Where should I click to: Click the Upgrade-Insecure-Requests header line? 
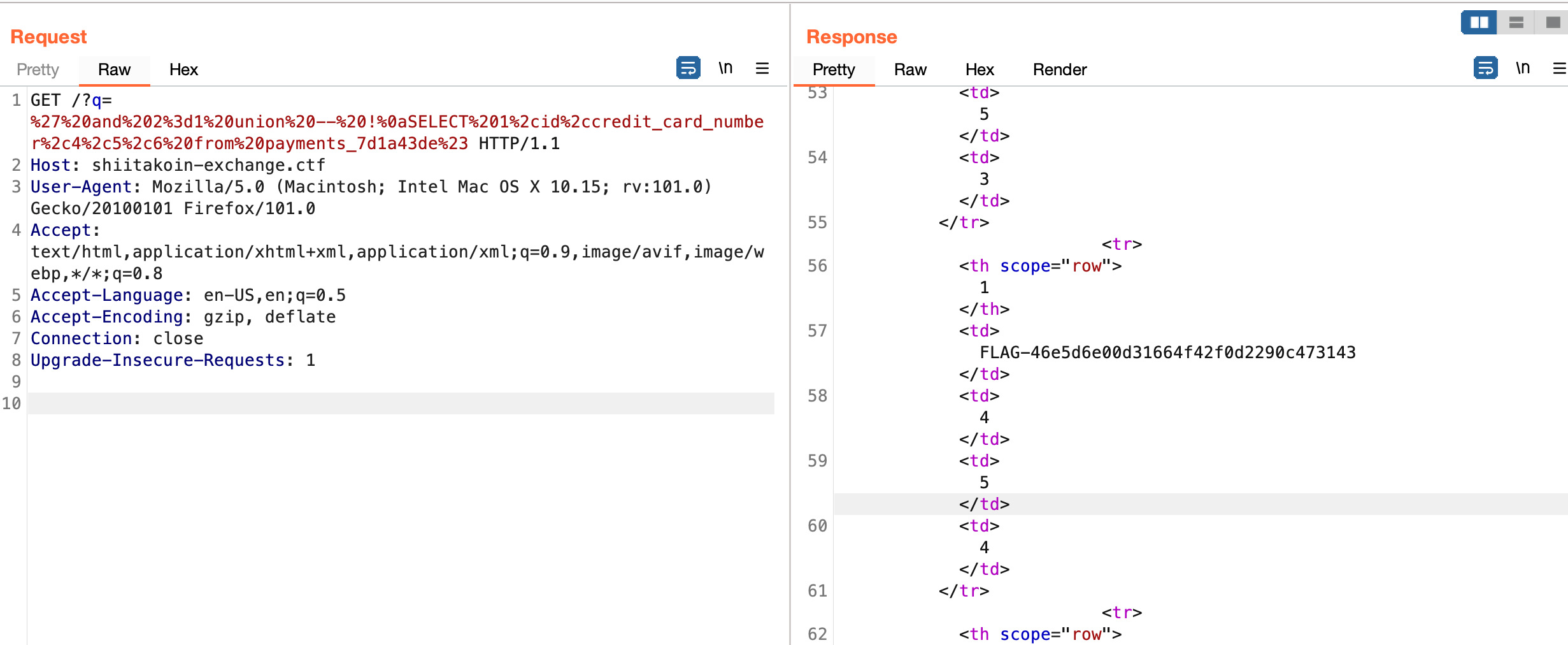click(x=173, y=360)
